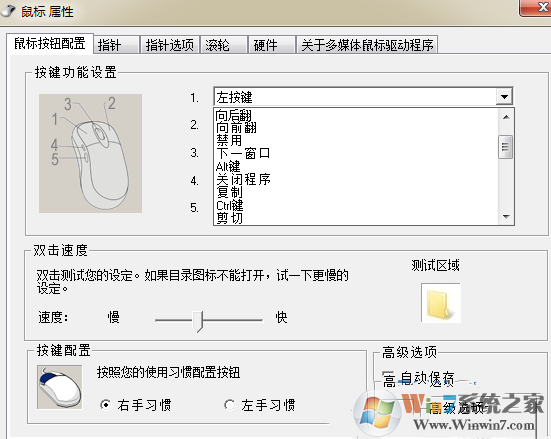Select the 左手习惯 radio button
The width and height of the screenshot is (551, 439).
[229, 405]
